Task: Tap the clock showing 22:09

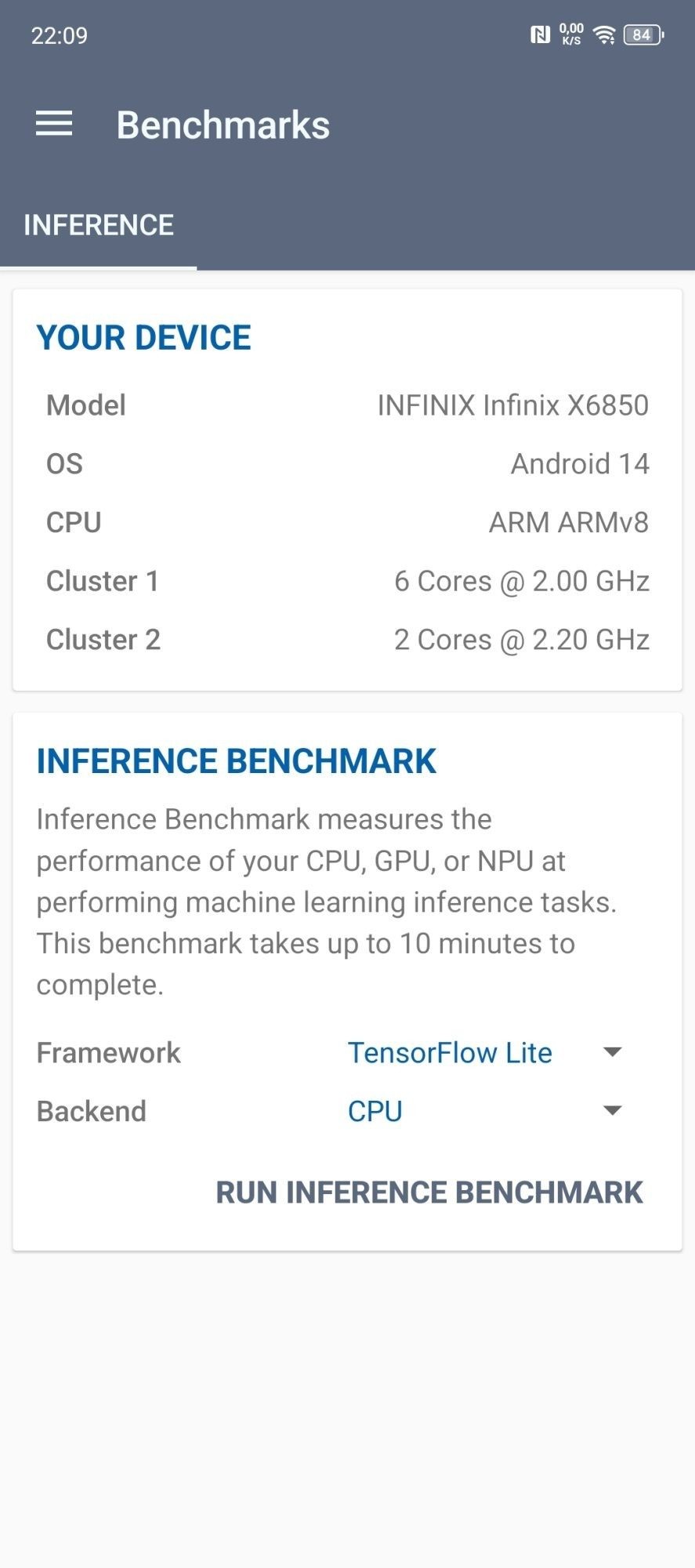Action: (60, 35)
